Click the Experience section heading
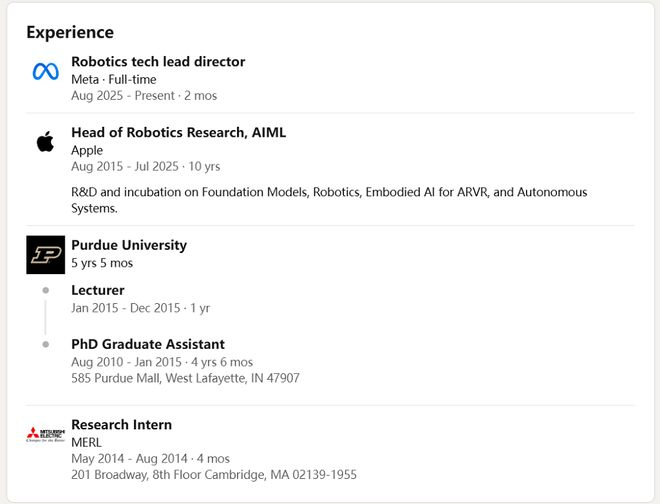 (x=70, y=32)
